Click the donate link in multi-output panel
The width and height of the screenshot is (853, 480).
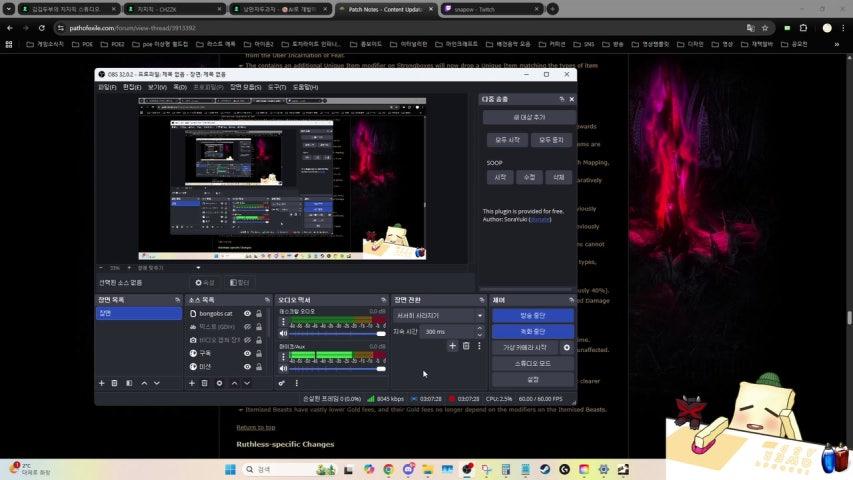click(x=539, y=218)
